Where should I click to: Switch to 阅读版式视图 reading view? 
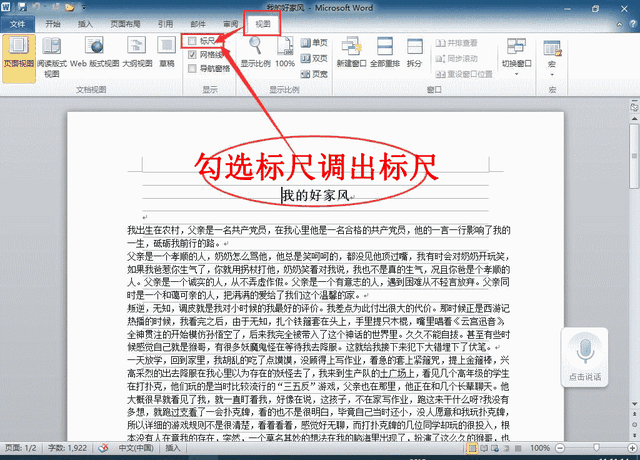coord(52,57)
